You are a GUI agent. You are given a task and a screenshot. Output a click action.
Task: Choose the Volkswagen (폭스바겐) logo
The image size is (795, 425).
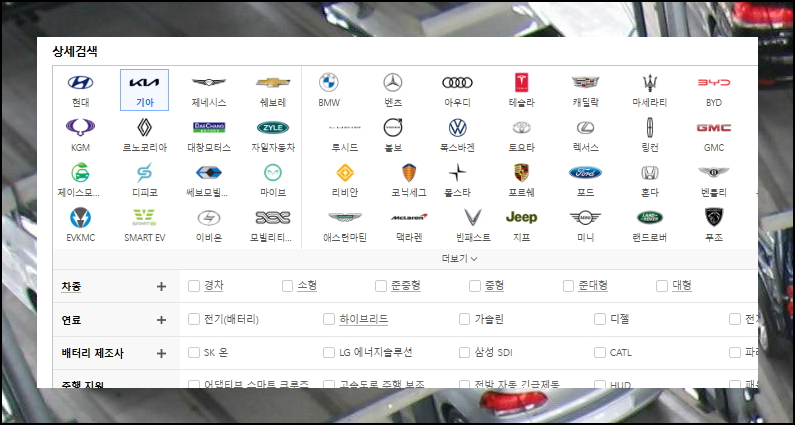[457, 127]
